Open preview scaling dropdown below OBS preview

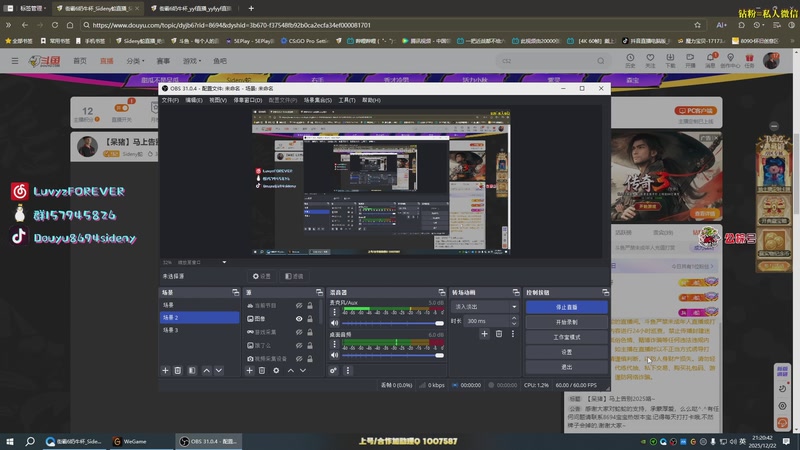[224, 262]
